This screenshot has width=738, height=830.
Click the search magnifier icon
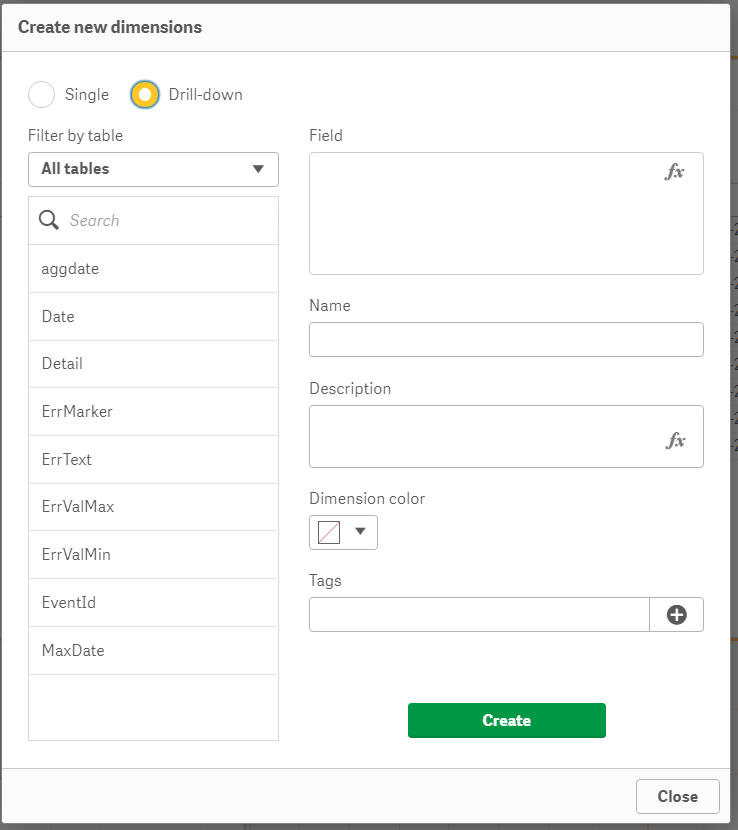[x=48, y=219]
